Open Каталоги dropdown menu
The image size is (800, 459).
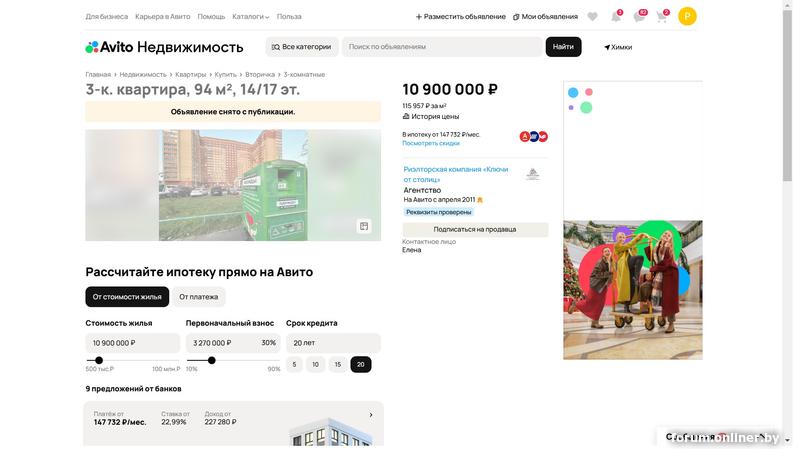(251, 16)
